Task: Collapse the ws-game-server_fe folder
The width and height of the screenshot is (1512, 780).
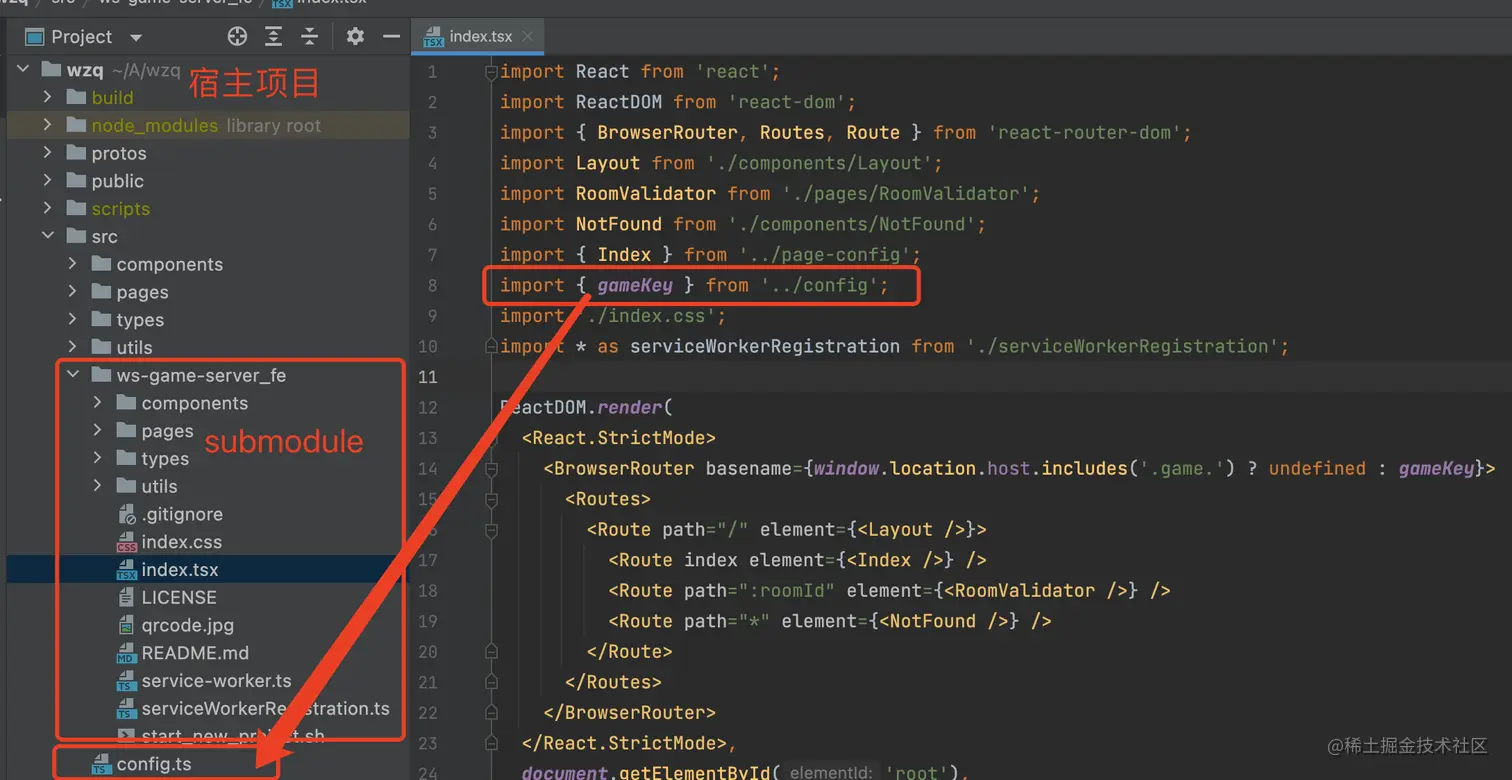Action: point(72,375)
